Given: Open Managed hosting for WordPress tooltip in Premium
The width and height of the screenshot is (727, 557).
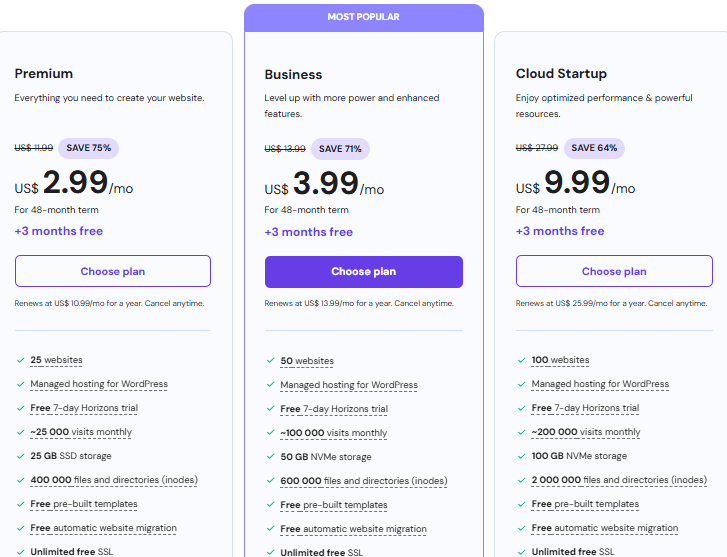Looking at the screenshot, I should click(99, 384).
